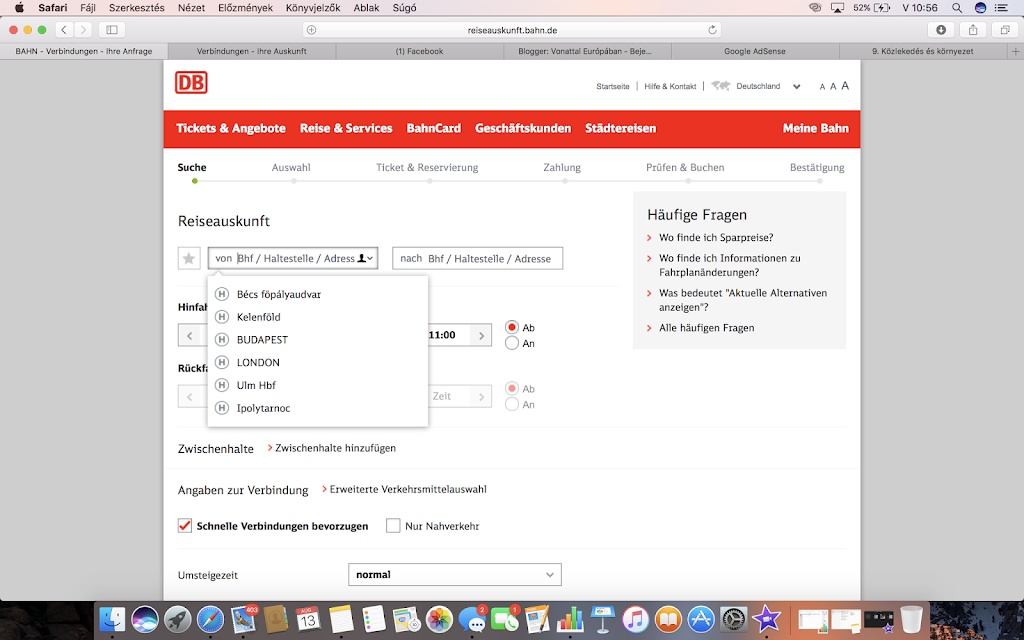
Task: Click the Safari share icon
Action: (972, 30)
